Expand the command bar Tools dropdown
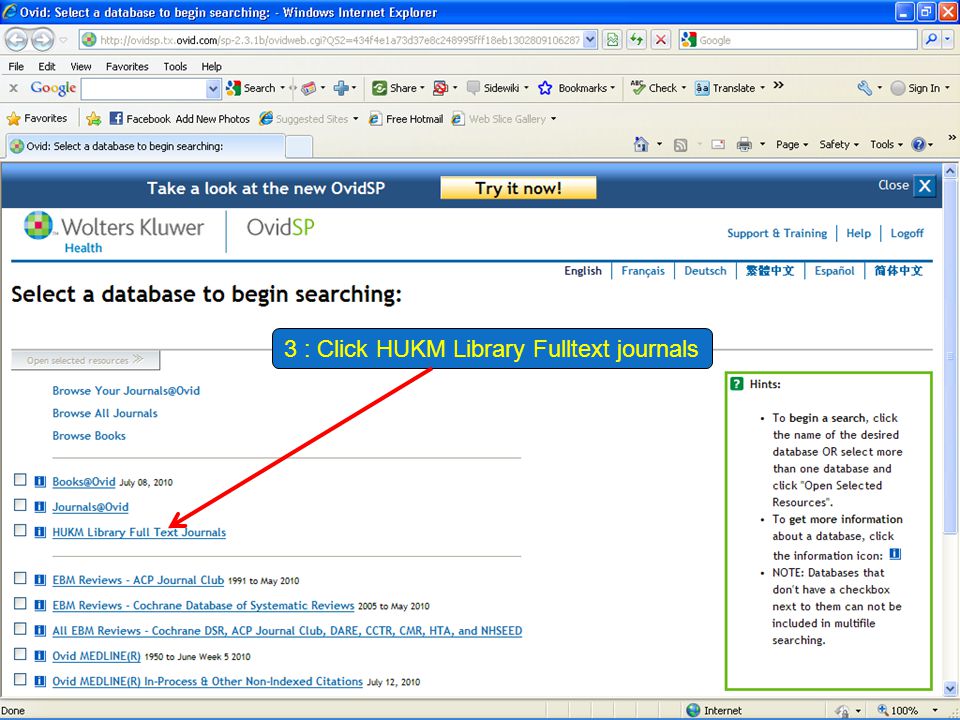The width and height of the screenshot is (960, 720). tap(887, 144)
